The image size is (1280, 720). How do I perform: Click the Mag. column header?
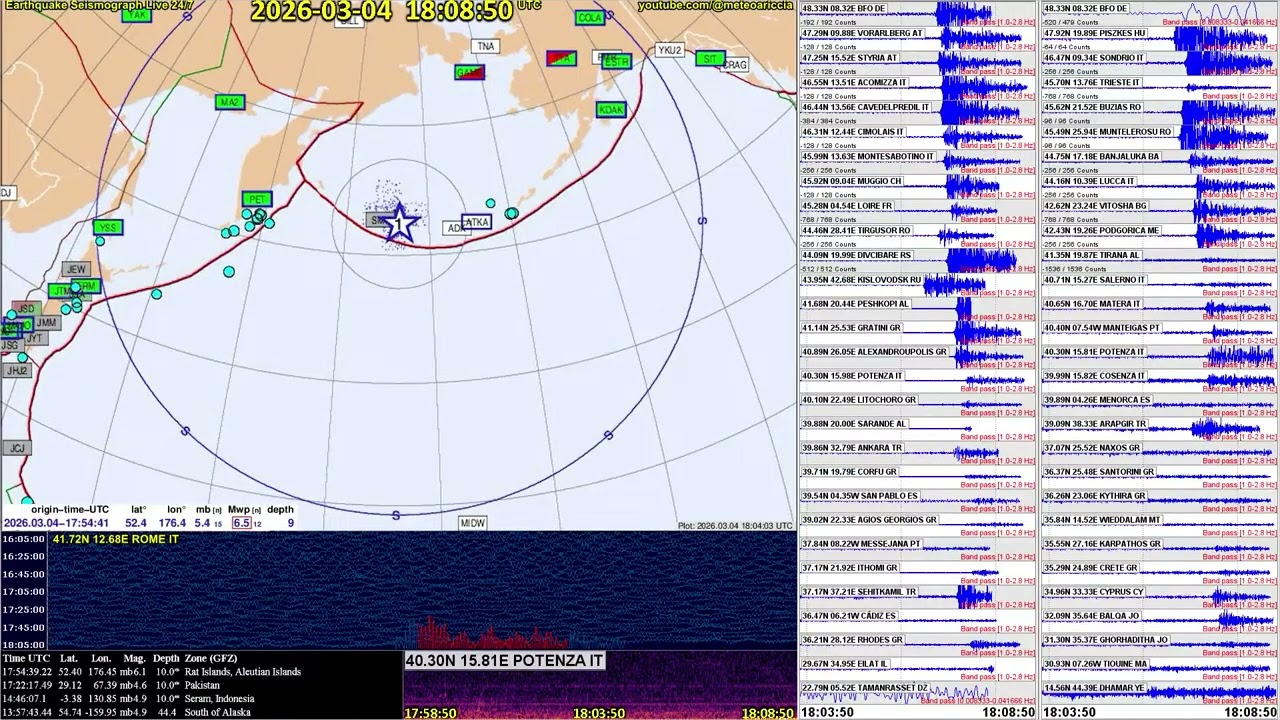pos(135,659)
